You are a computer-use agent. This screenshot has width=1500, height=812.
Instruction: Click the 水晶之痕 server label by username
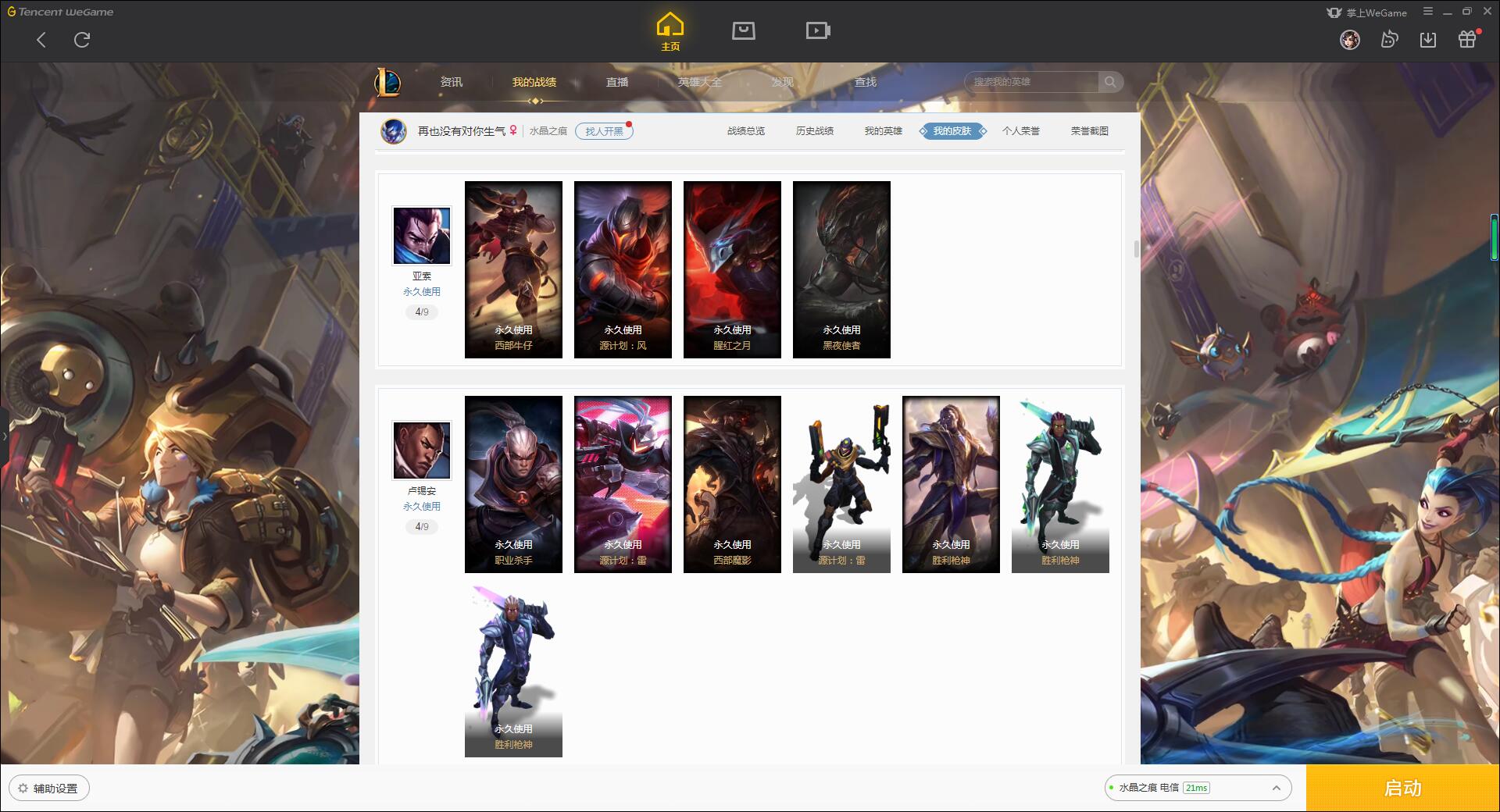coord(548,131)
